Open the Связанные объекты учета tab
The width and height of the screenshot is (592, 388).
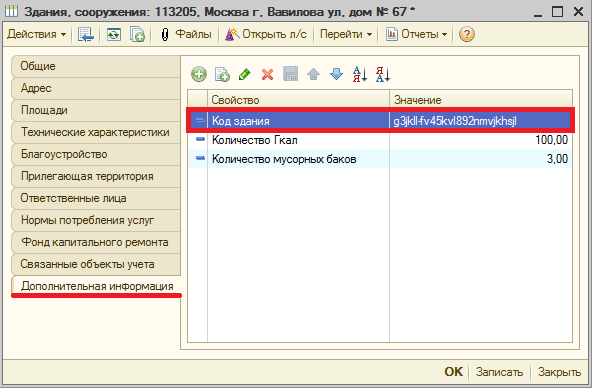[96, 264]
